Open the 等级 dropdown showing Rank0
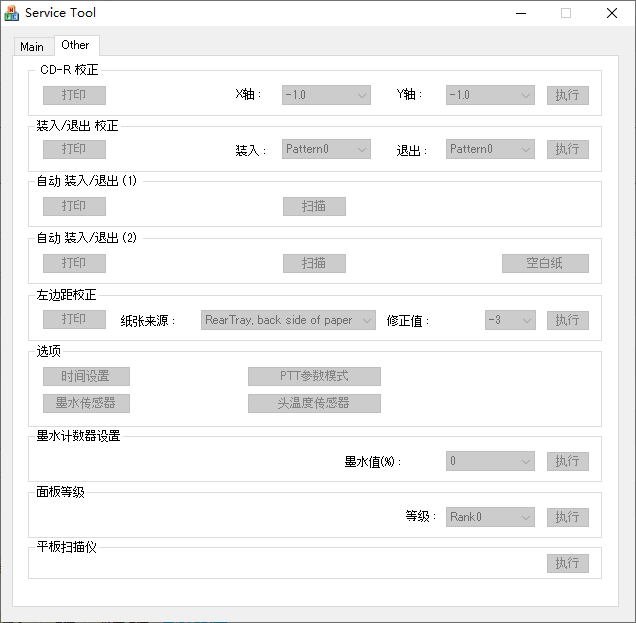 (490, 517)
